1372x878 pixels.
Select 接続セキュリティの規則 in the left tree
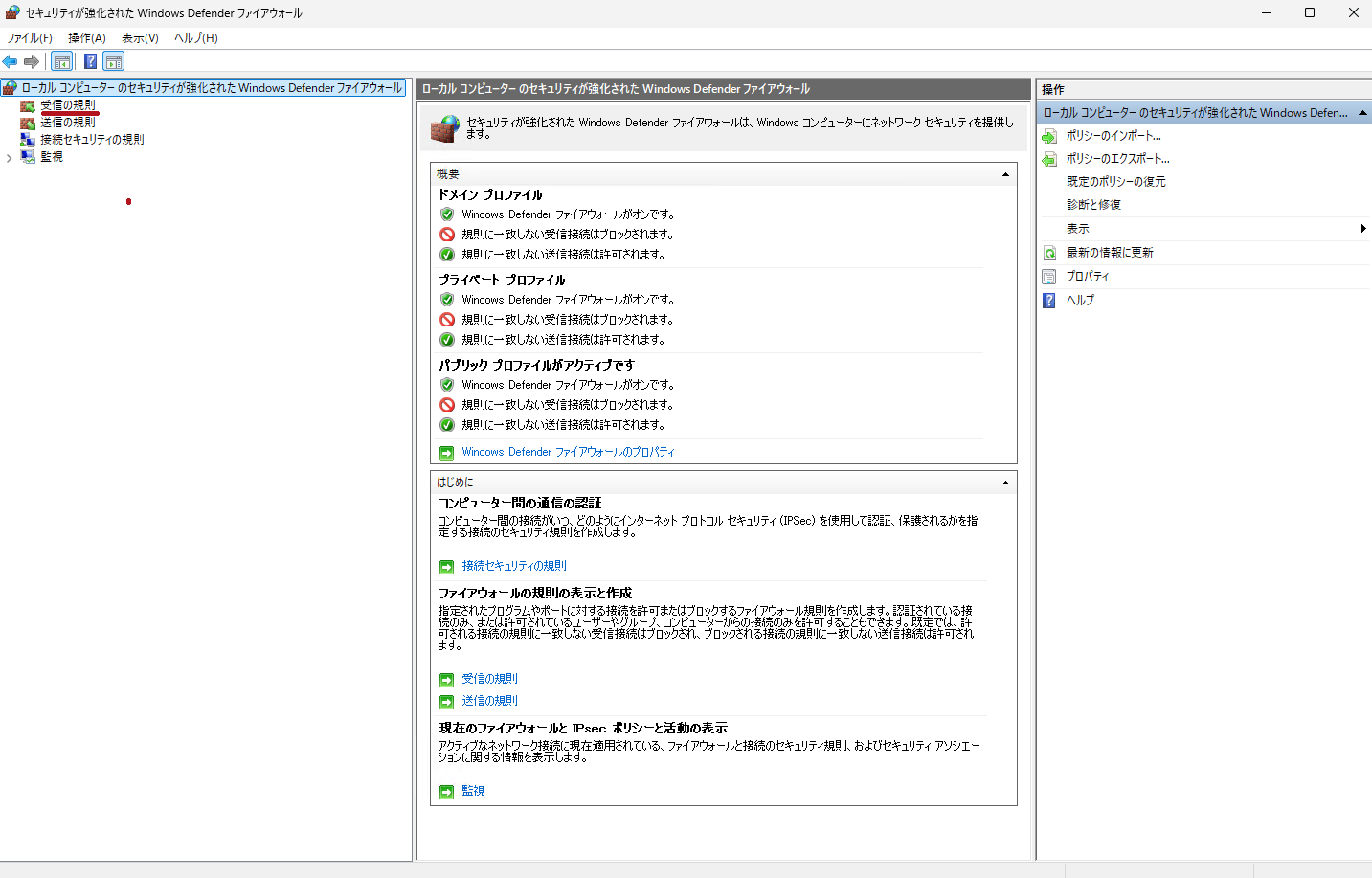pos(92,140)
